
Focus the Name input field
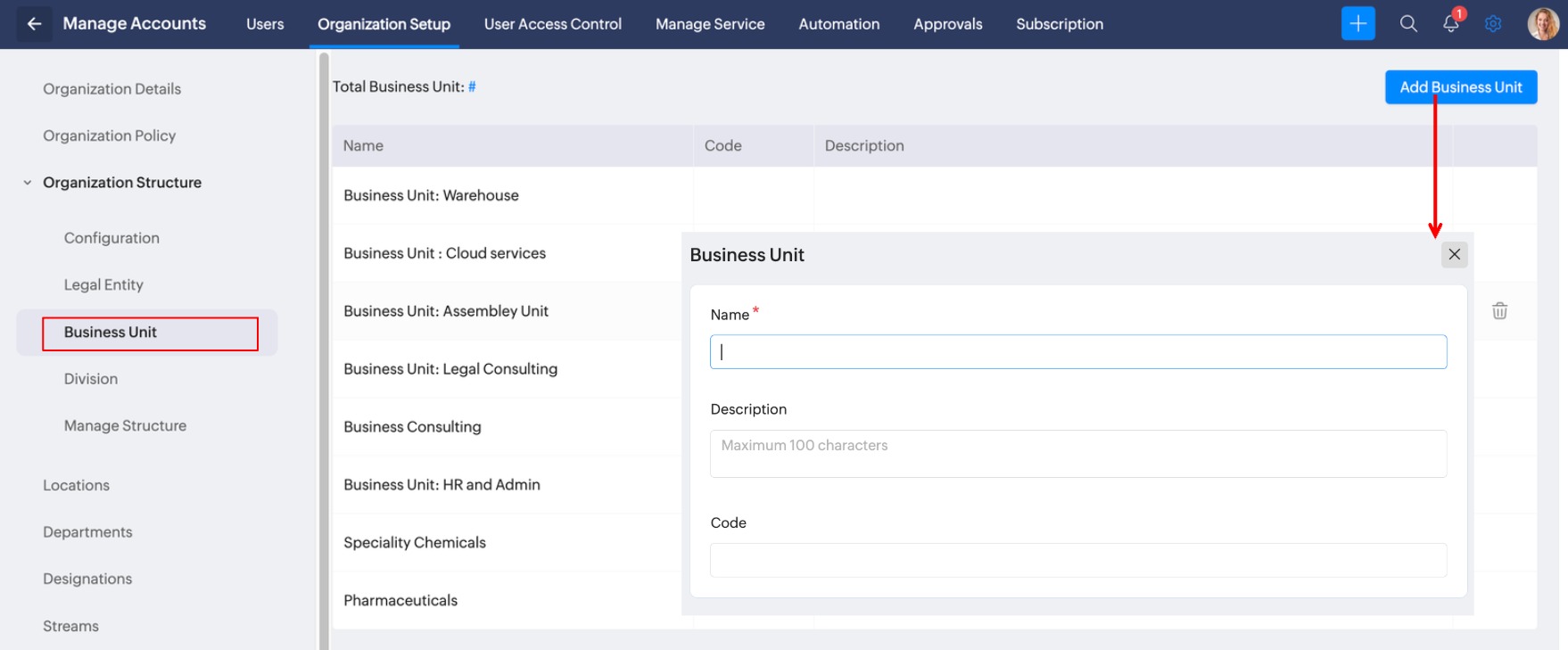coord(1077,352)
